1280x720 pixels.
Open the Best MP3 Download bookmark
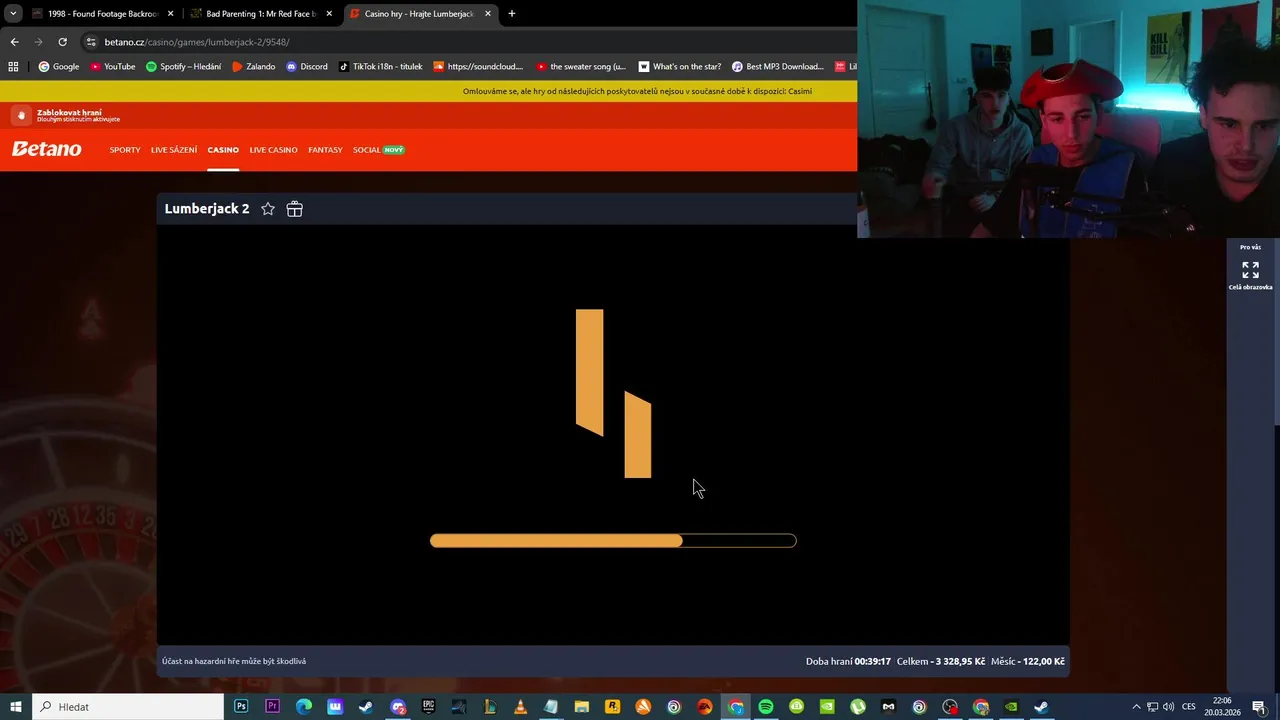coord(778,67)
